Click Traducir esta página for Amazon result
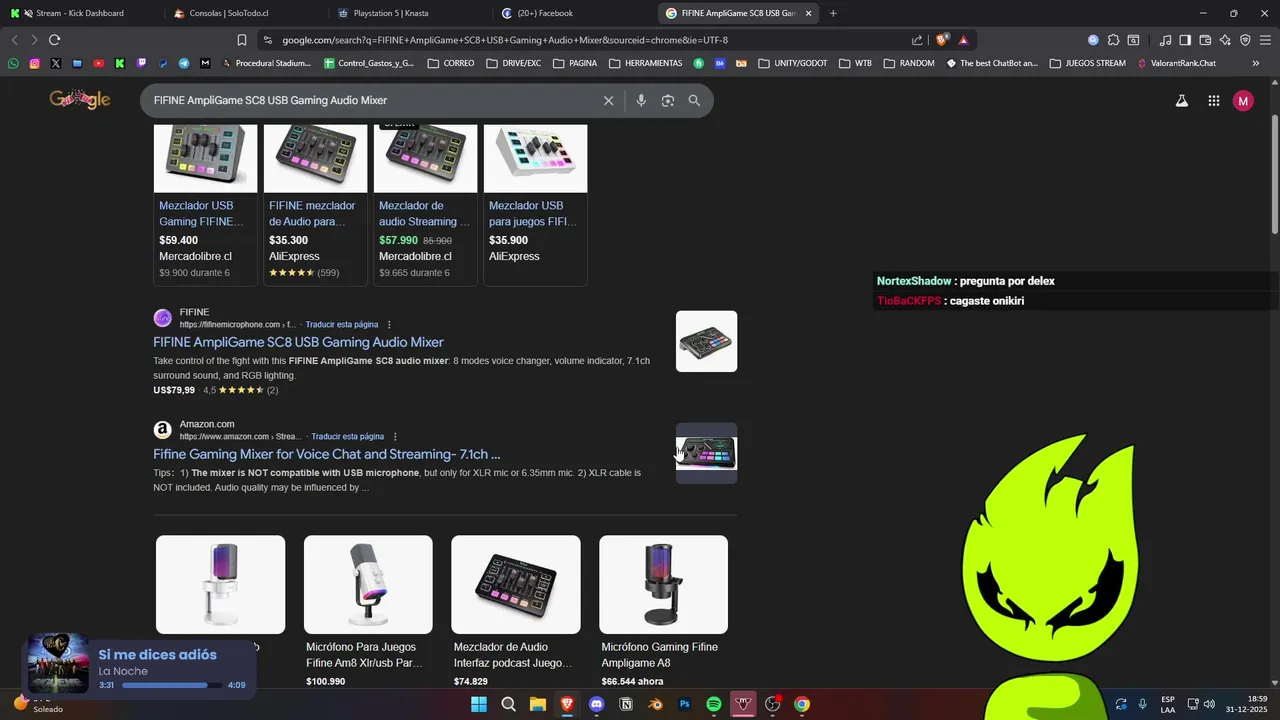 coord(347,437)
